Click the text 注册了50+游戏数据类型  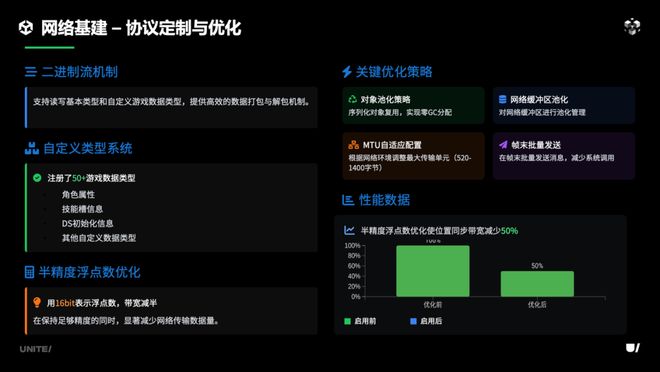(91, 178)
